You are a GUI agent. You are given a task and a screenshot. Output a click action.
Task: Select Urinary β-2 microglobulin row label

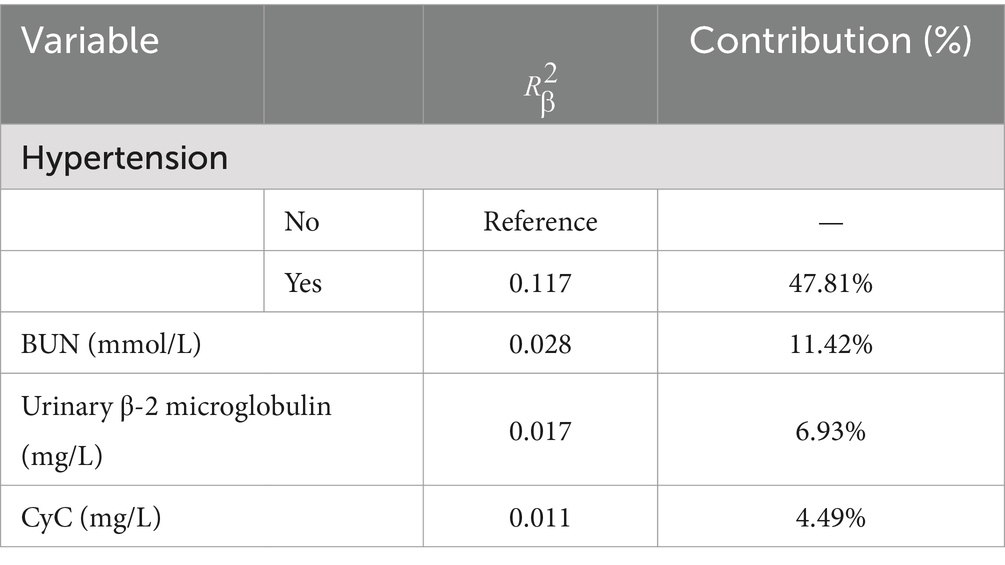pyautogui.click(x=176, y=430)
